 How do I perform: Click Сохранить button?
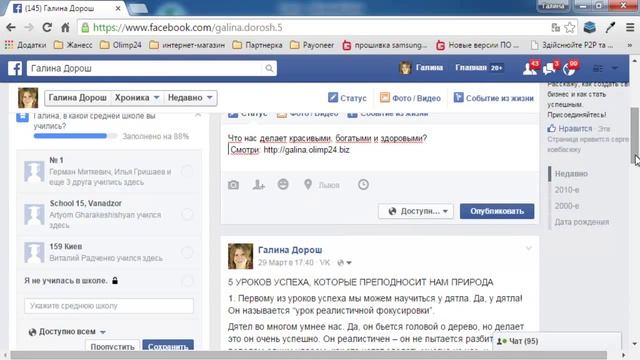[168, 346]
